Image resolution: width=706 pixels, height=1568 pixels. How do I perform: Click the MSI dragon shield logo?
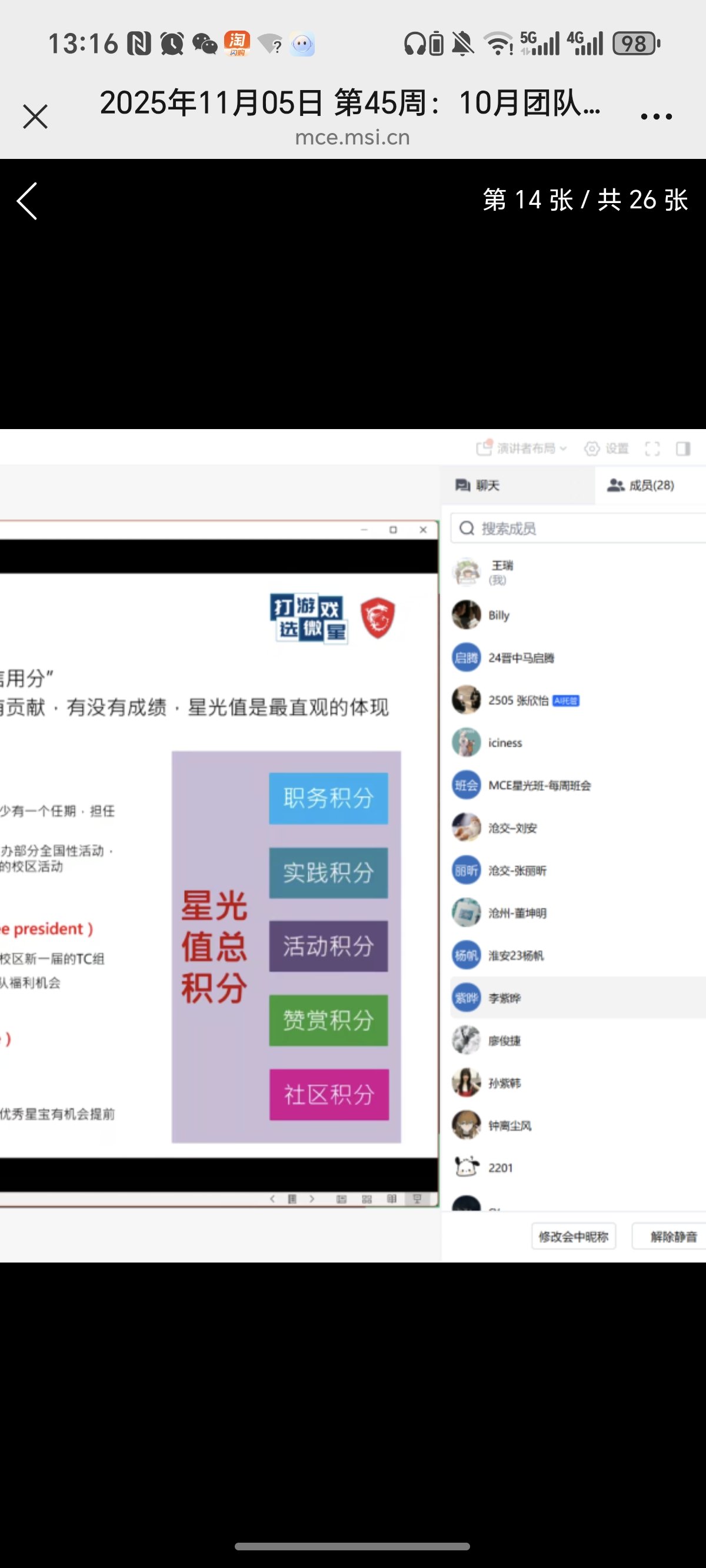[x=378, y=618]
